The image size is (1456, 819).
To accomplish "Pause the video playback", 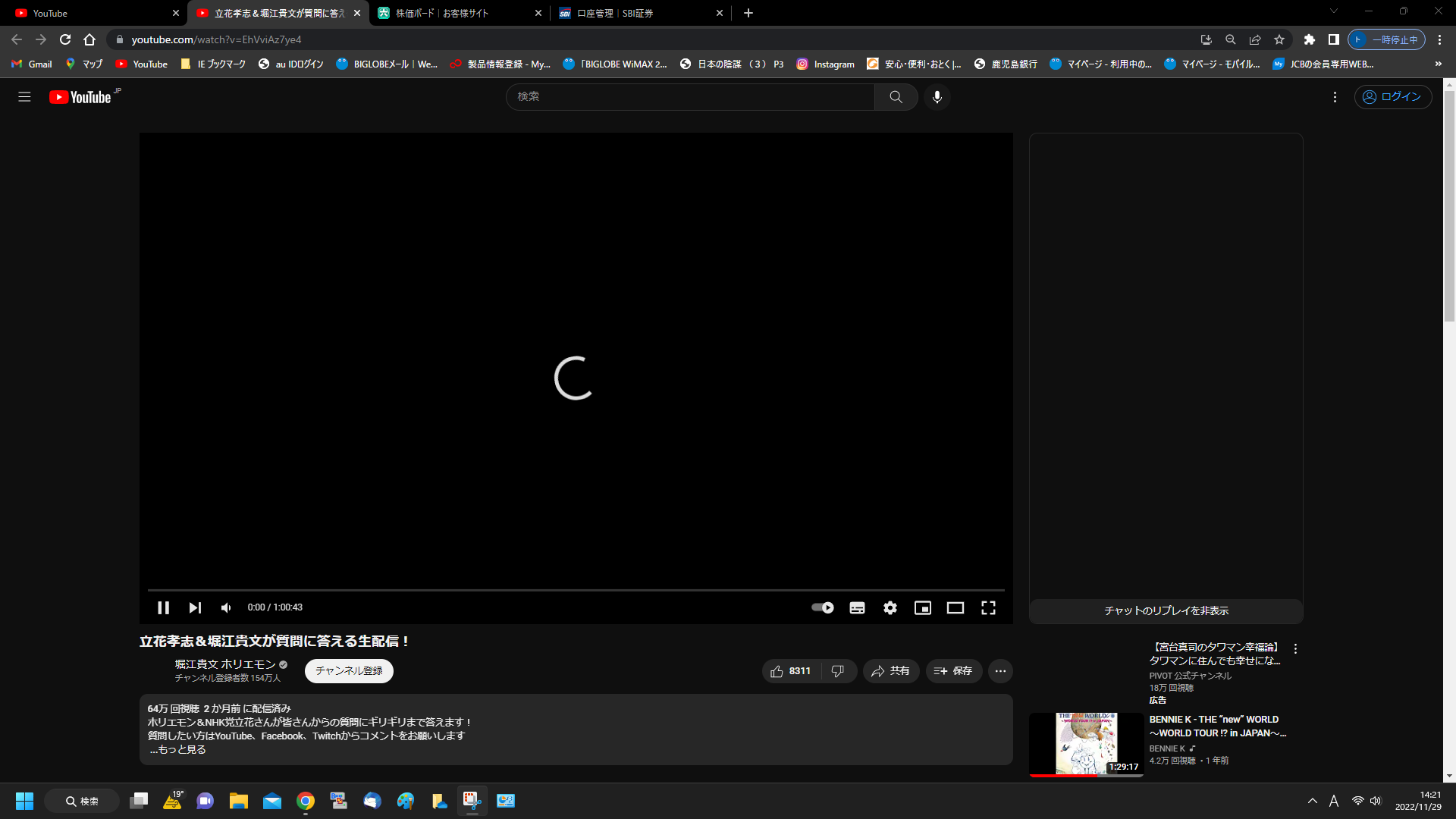I will (163, 607).
